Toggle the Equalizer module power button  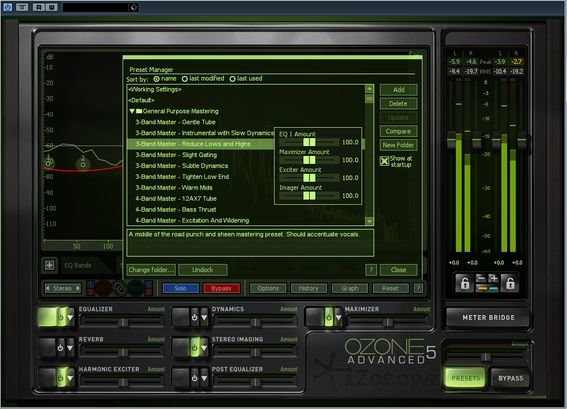point(61,317)
